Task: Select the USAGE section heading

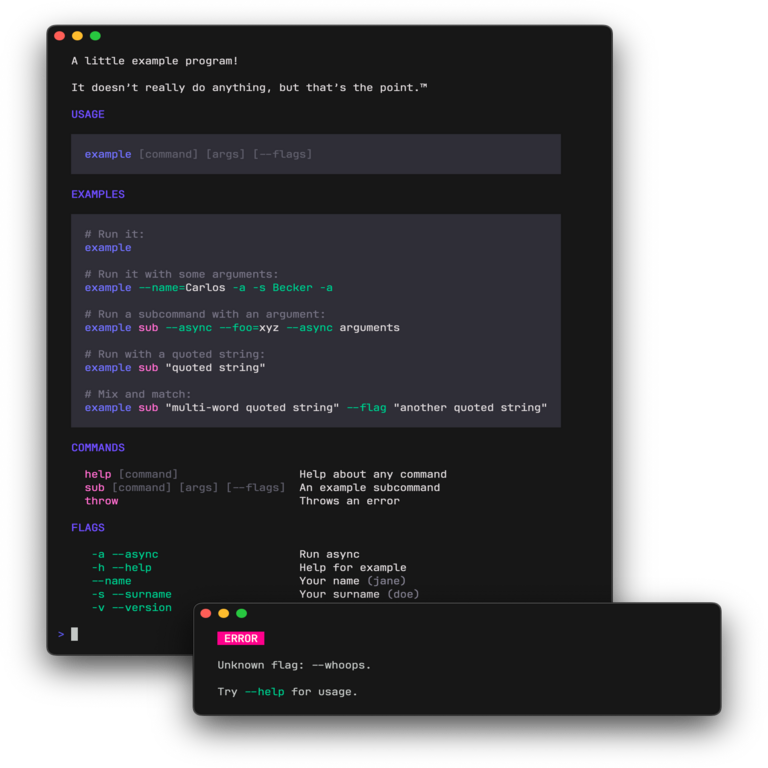Action: [x=88, y=115]
